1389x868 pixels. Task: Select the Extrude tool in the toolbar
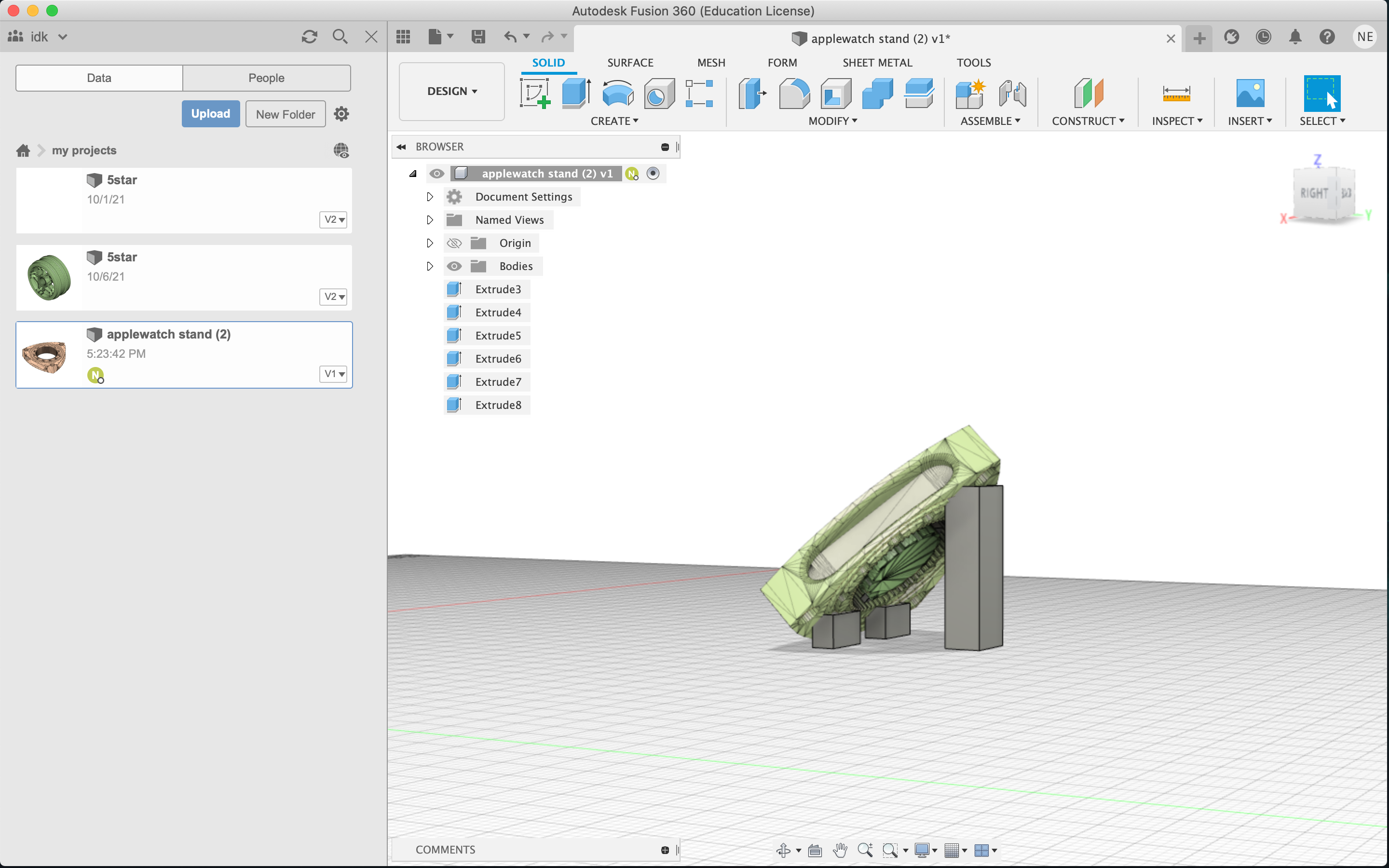point(576,93)
